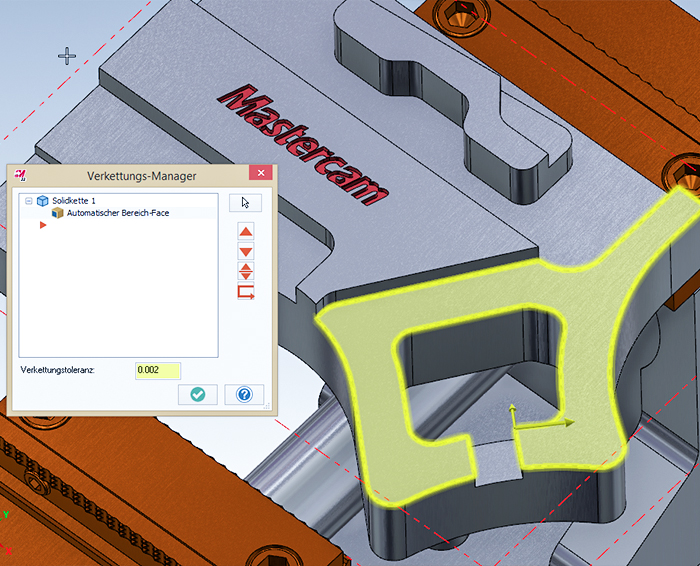Click the cursor selection button in Verkettungs-Manager
The image size is (700, 566).
click(245, 203)
